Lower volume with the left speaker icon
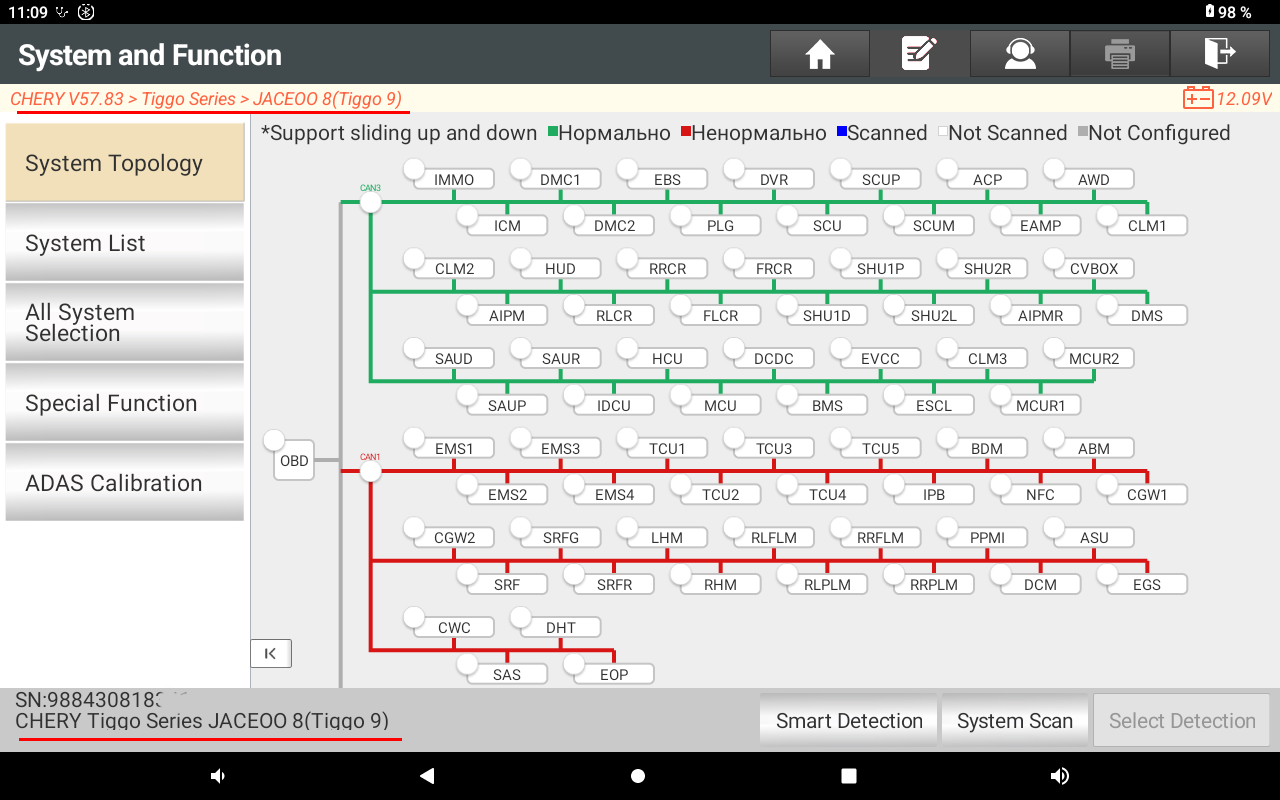The width and height of the screenshot is (1280, 800). (x=217, y=776)
